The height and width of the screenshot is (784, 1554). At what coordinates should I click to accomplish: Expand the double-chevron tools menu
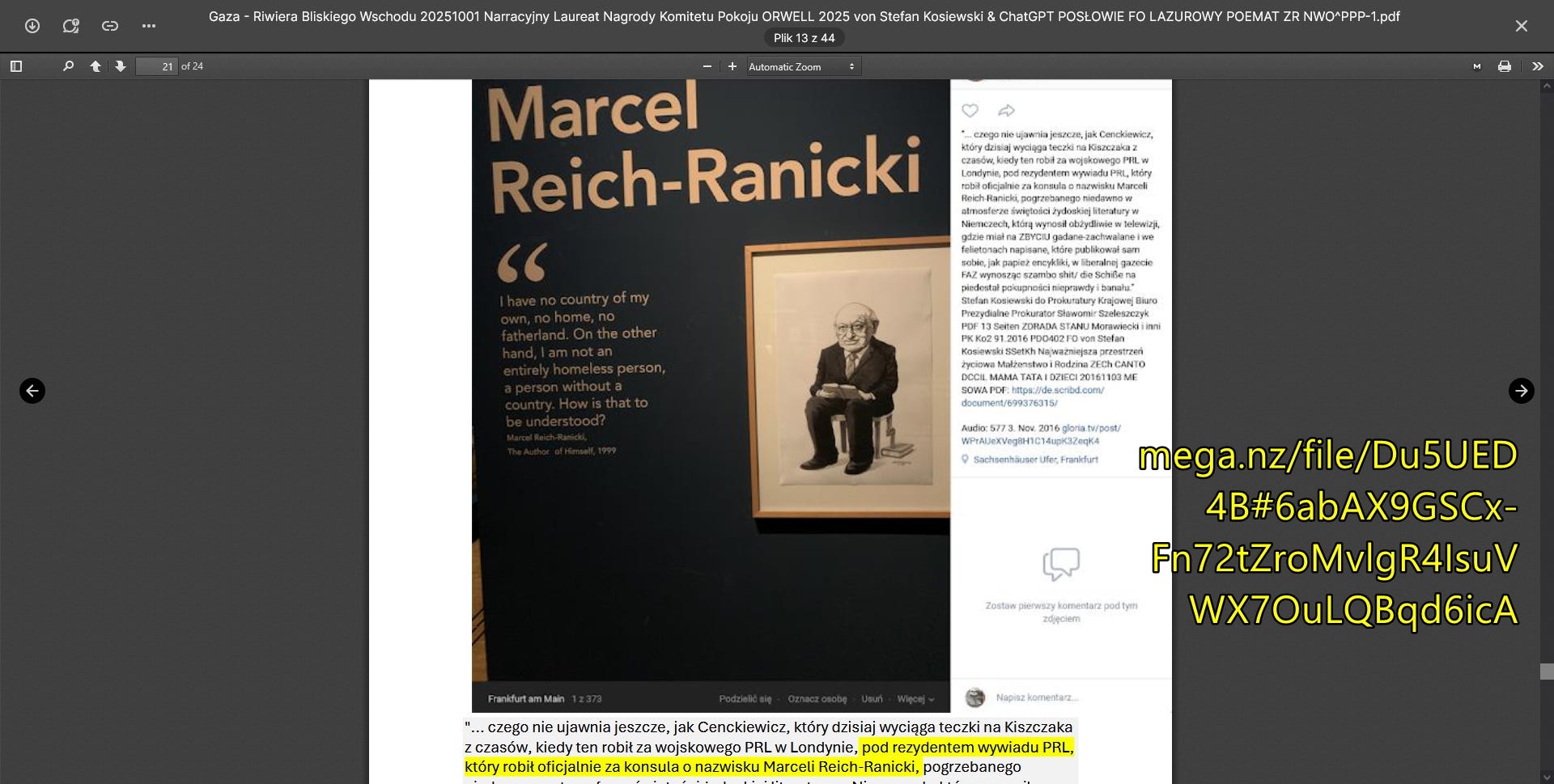point(1538,66)
